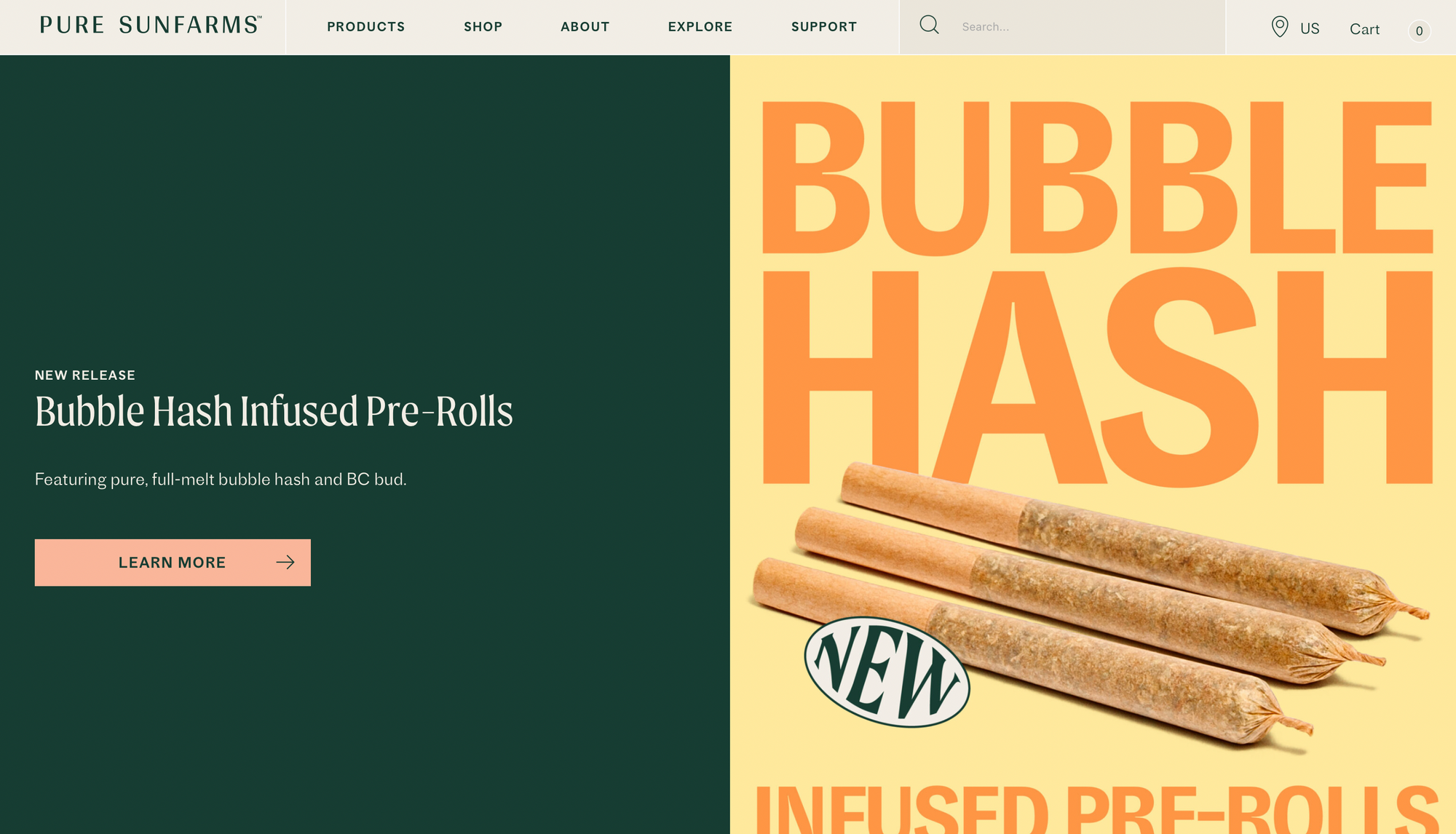Click the cart item count badge

(1419, 31)
